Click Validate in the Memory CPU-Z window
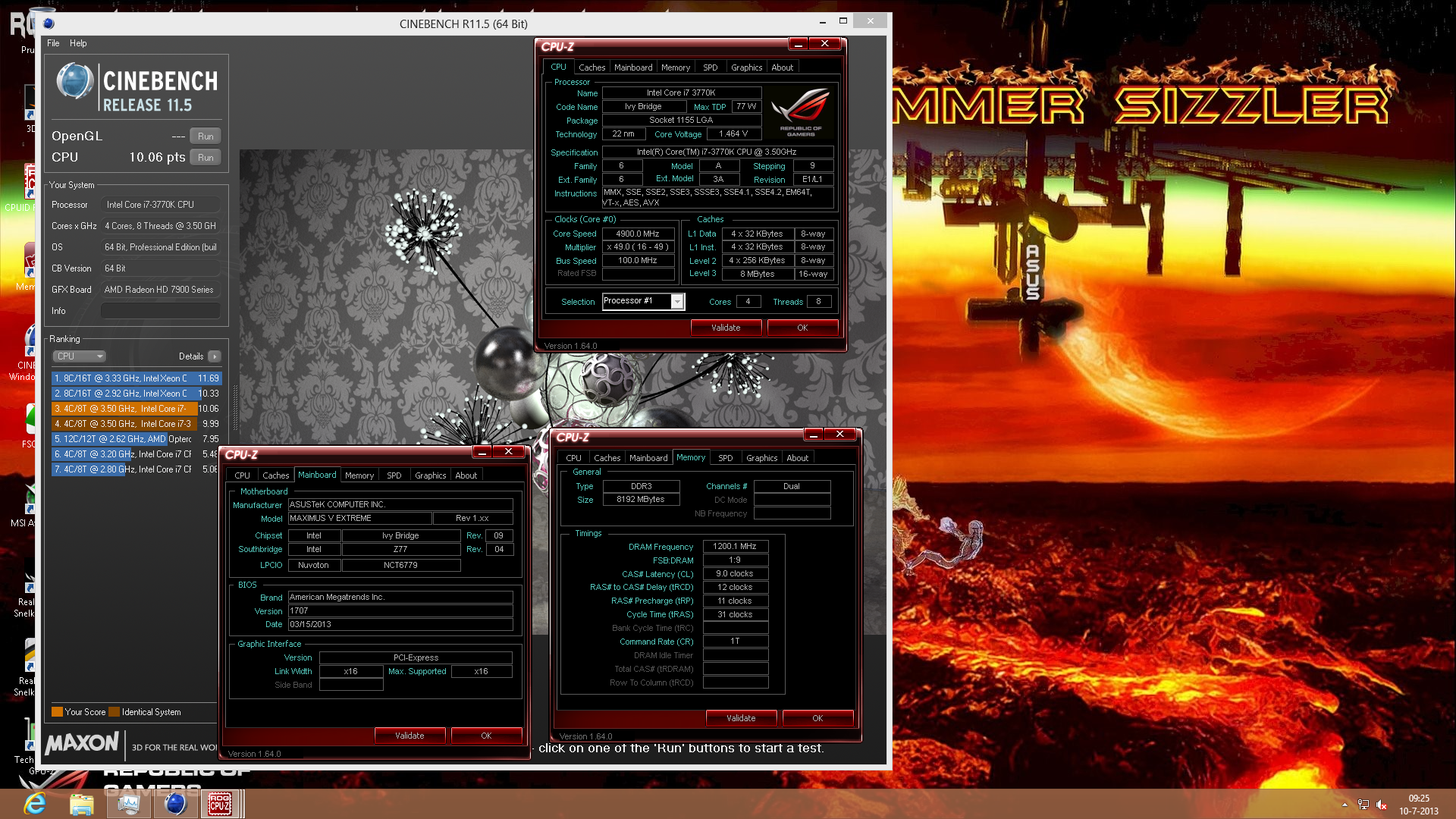The image size is (1456, 819). coord(741,718)
